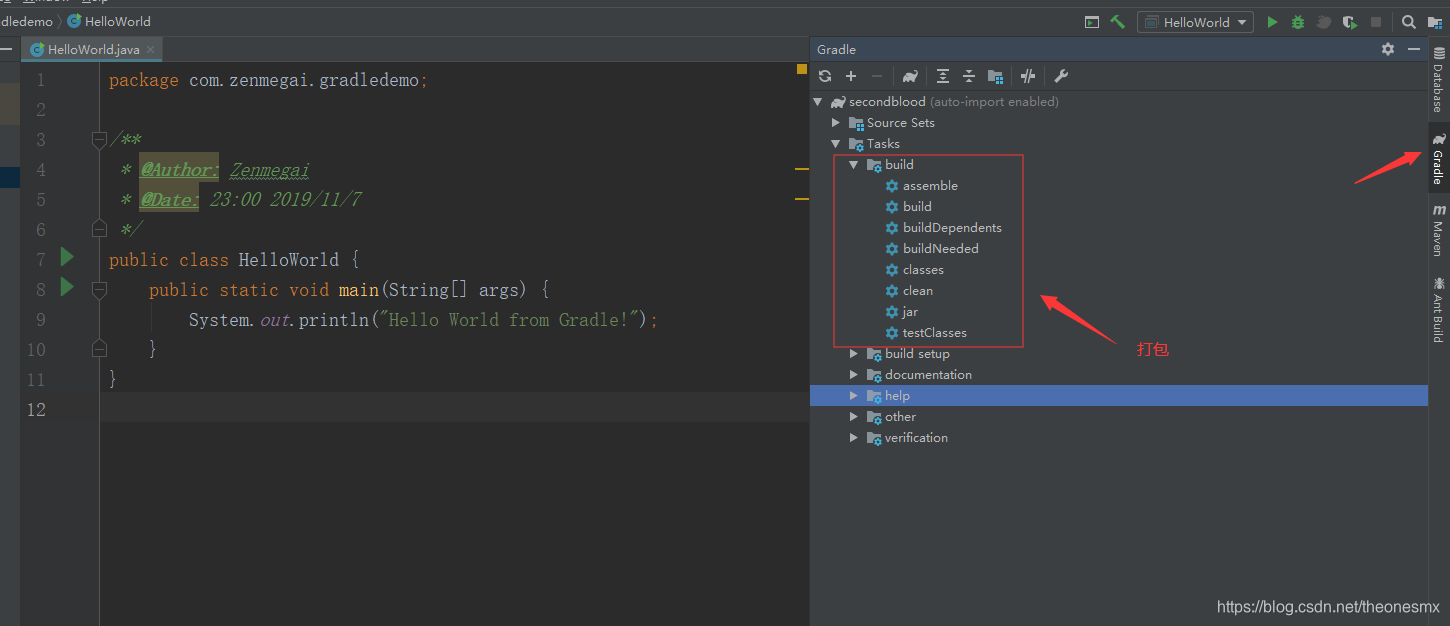Place cursor on empty line 12

[454, 409]
